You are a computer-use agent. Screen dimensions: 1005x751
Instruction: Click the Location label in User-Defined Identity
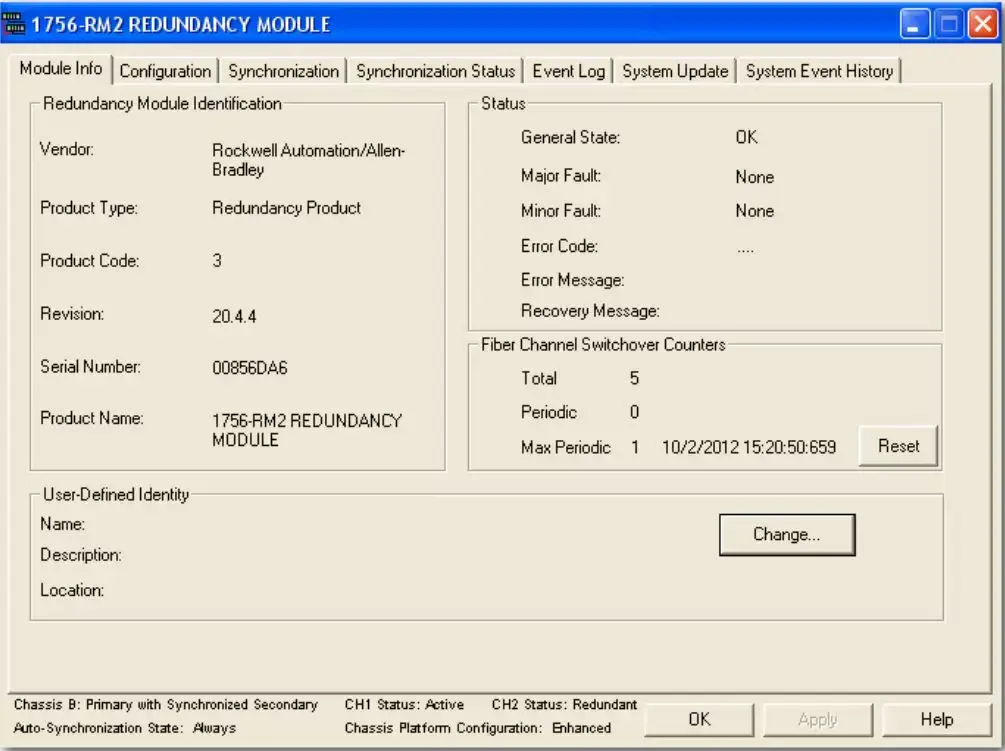72,590
